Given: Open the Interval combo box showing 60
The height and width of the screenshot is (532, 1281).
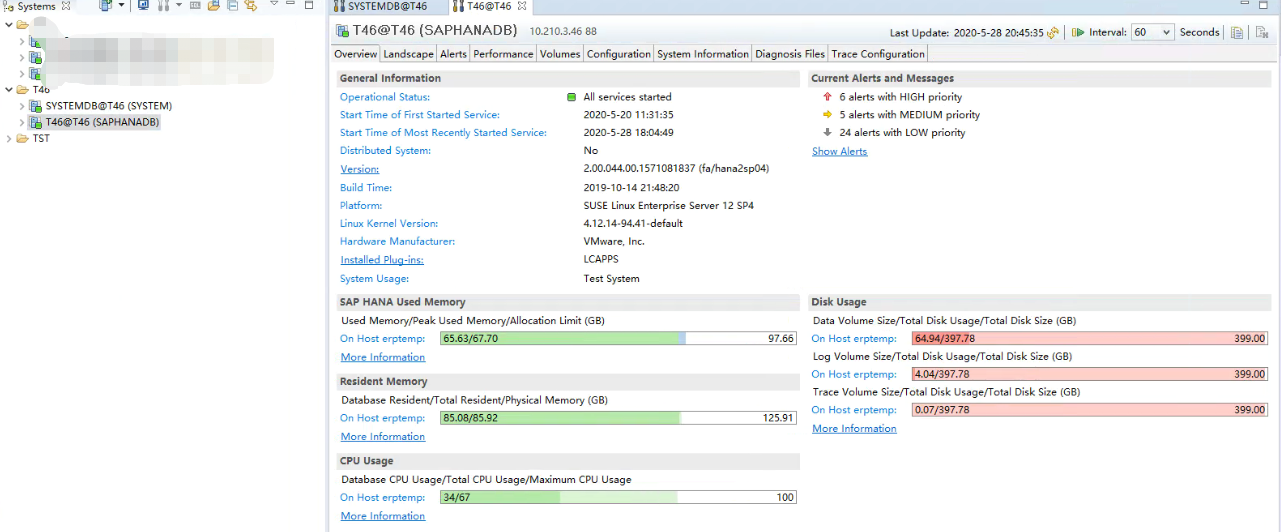Looking at the screenshot, I should pos(1152,32).
